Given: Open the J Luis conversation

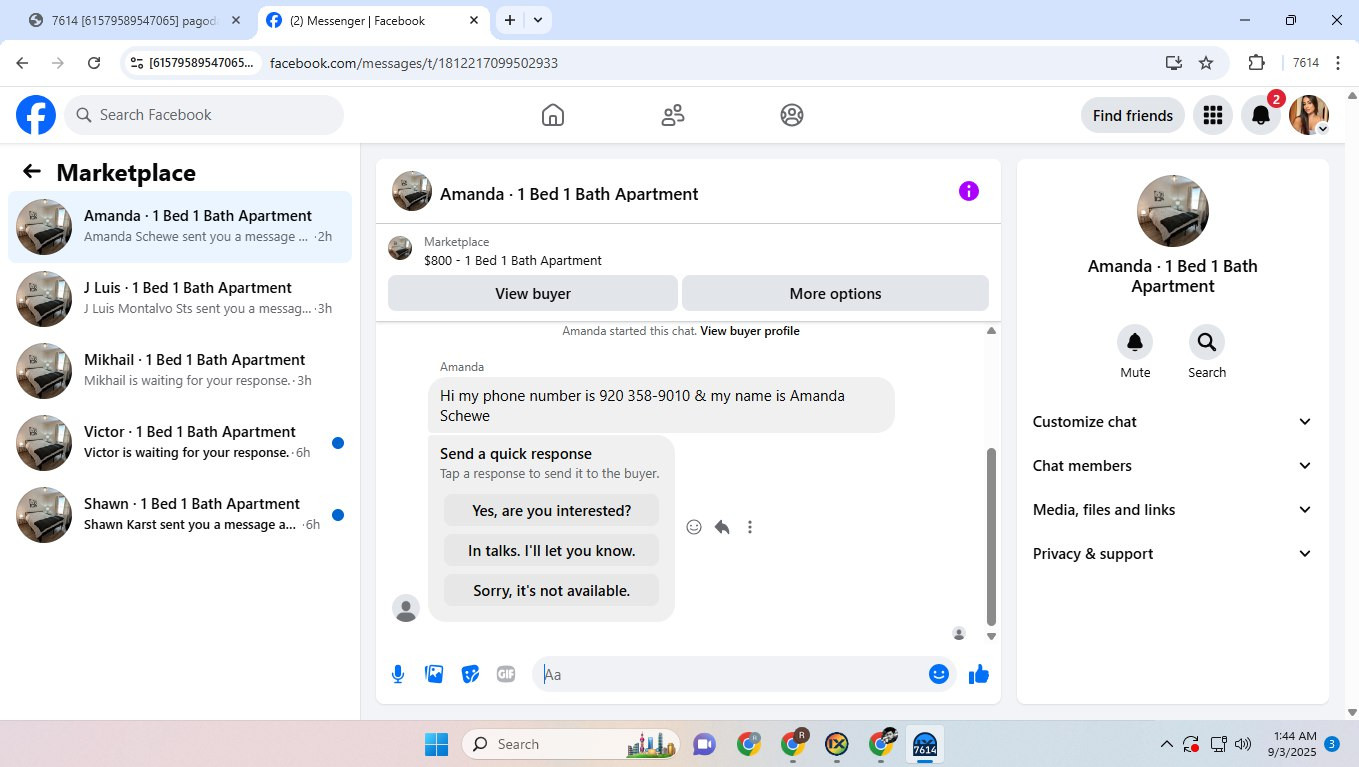Looking at the screenshot, I should pos(180,299).
